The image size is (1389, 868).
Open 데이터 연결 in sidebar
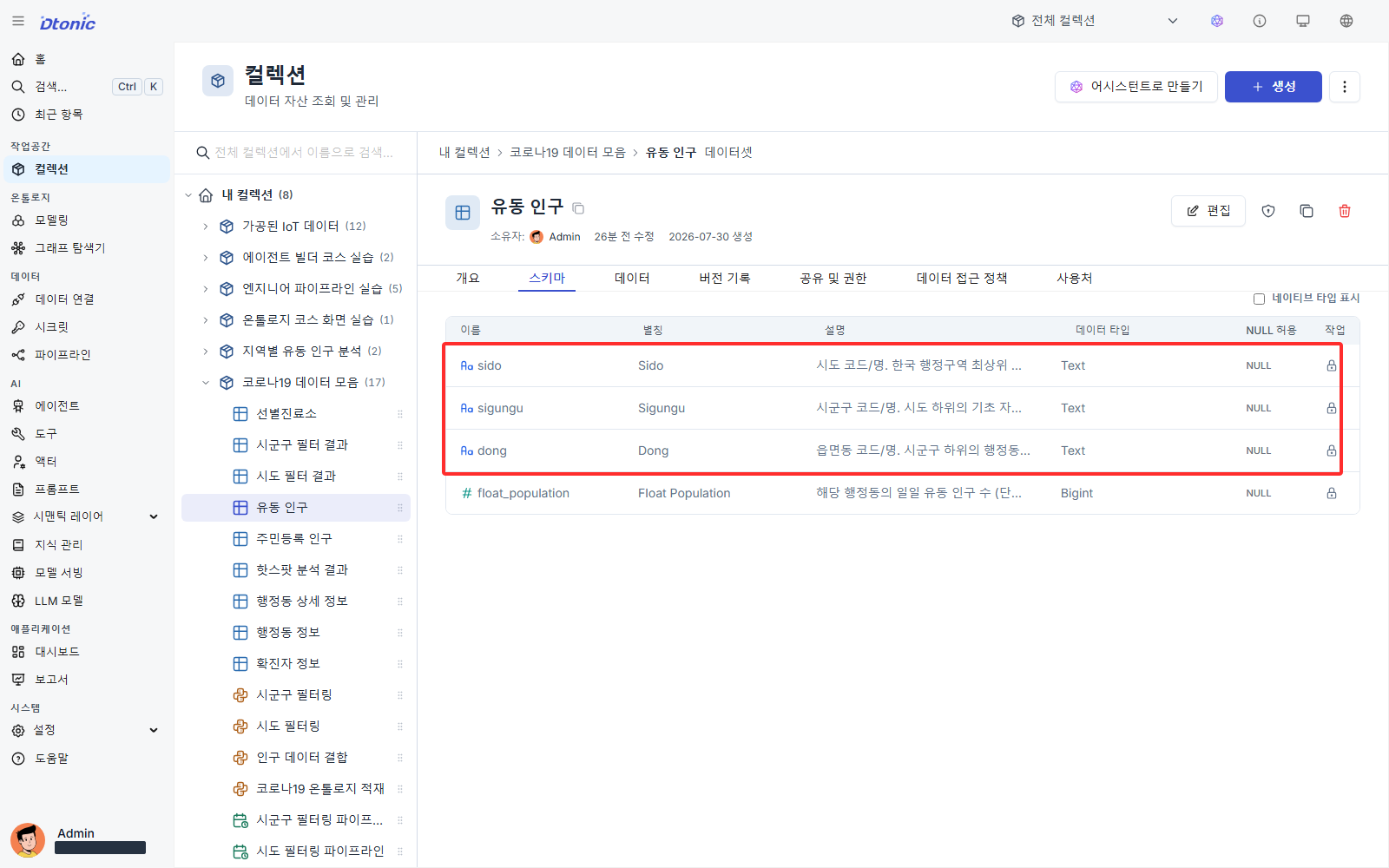[87, 299]
